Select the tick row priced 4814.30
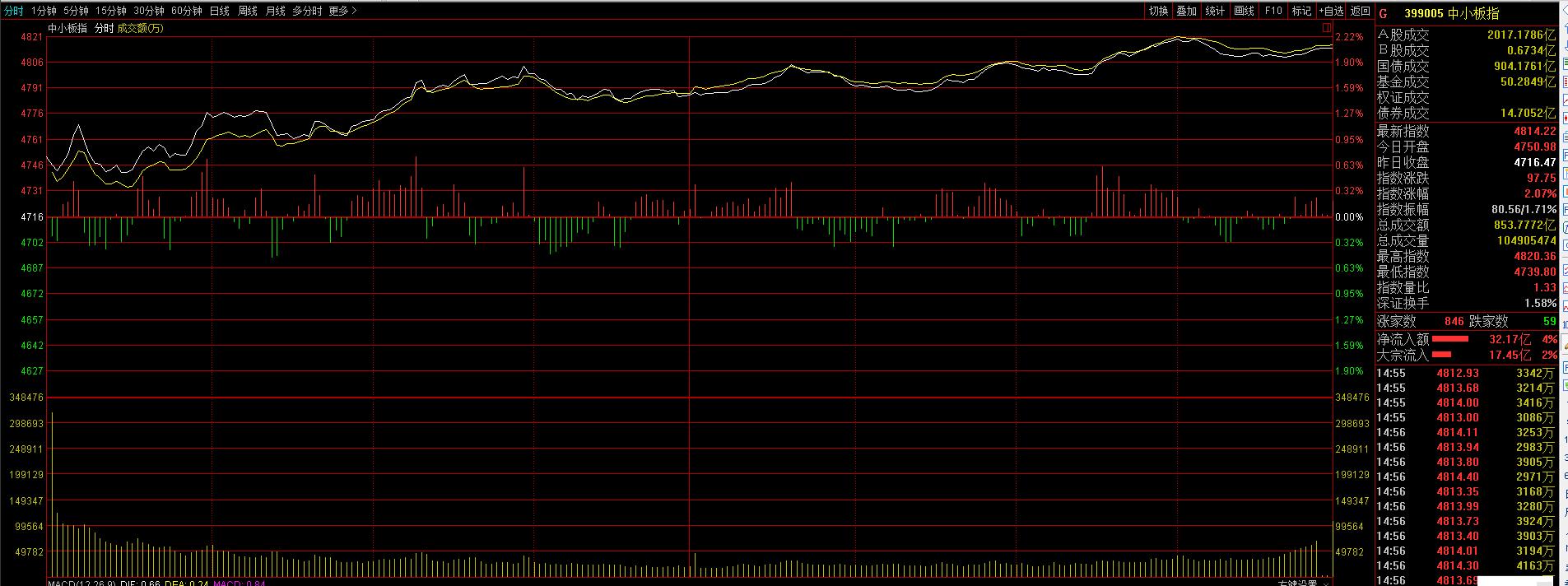 pyautogui.click(x=1467, y=565)
